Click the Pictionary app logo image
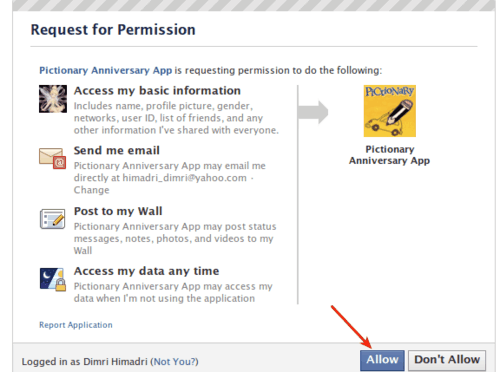 pyautogui.click(x=390, y=111)
